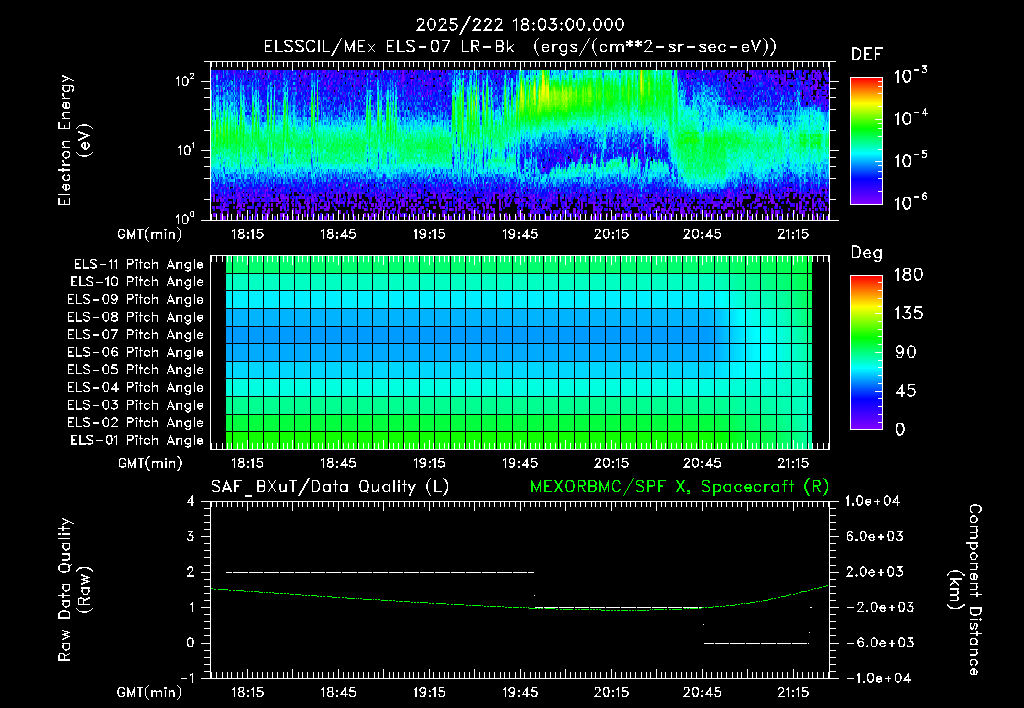Select the ELS-01 Pitch Angle row label
1024x708 pixels.
[x=136, y=440]
